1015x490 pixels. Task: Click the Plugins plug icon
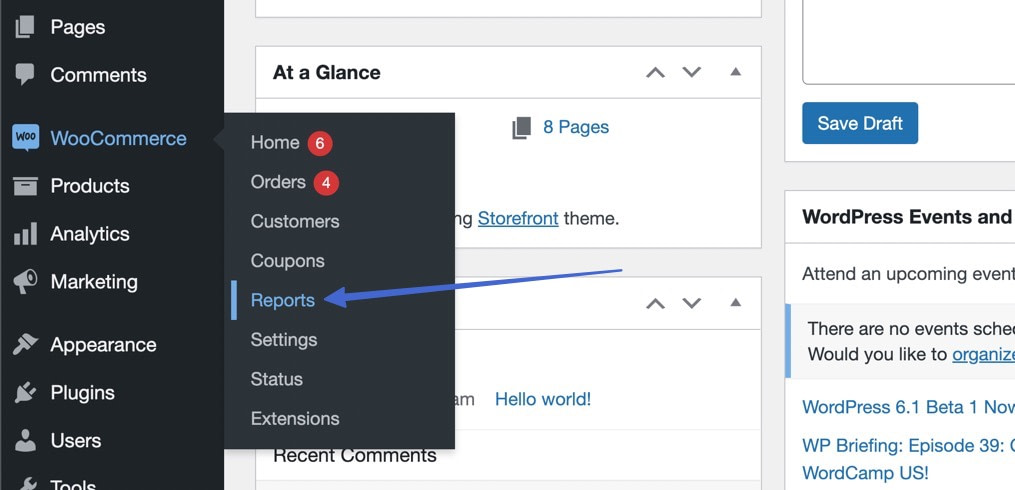tap(25, 393)
